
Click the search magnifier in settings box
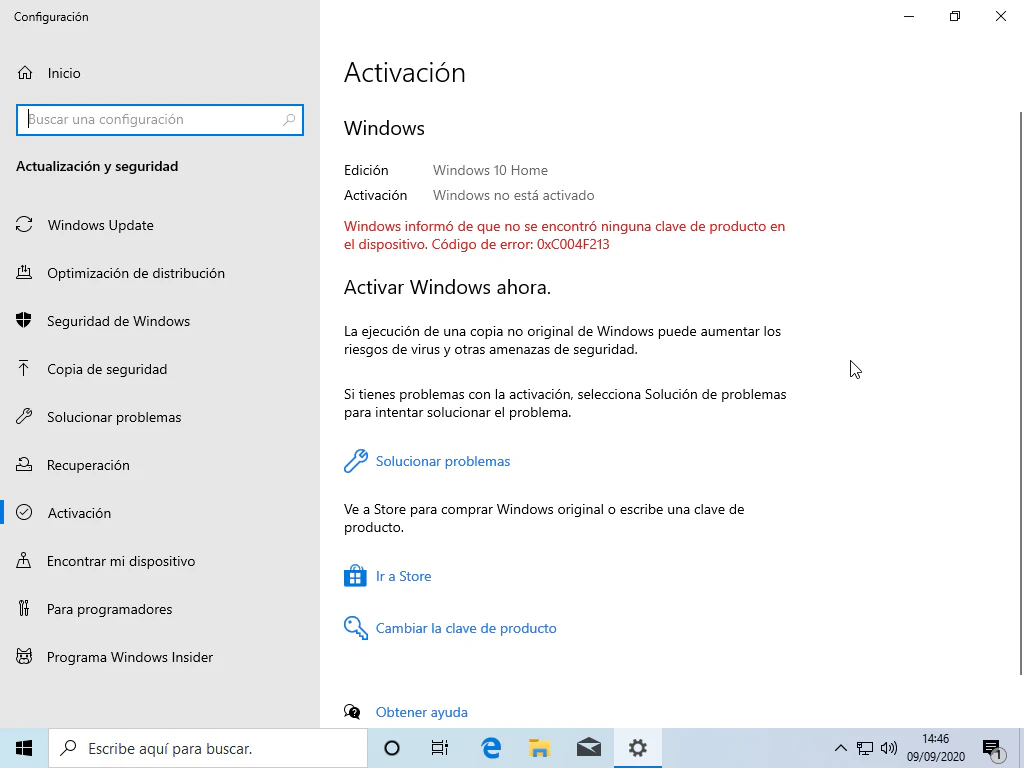click(x=289, y=119)
